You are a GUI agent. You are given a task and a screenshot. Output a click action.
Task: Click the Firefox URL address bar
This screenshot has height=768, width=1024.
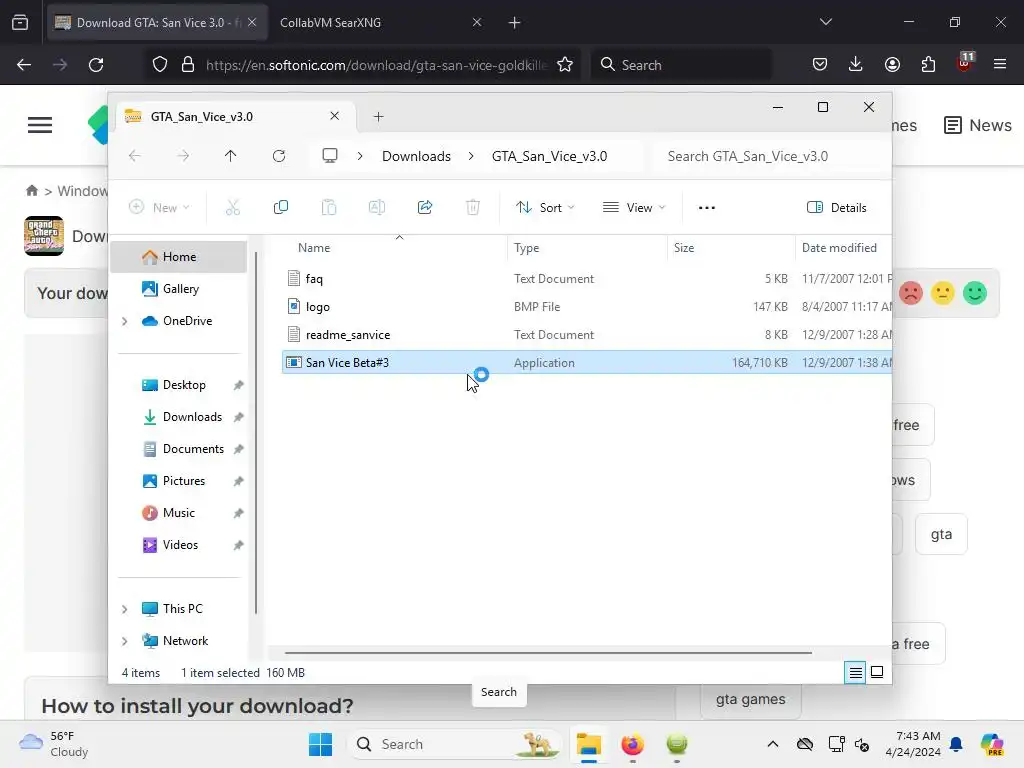(376, 65)
